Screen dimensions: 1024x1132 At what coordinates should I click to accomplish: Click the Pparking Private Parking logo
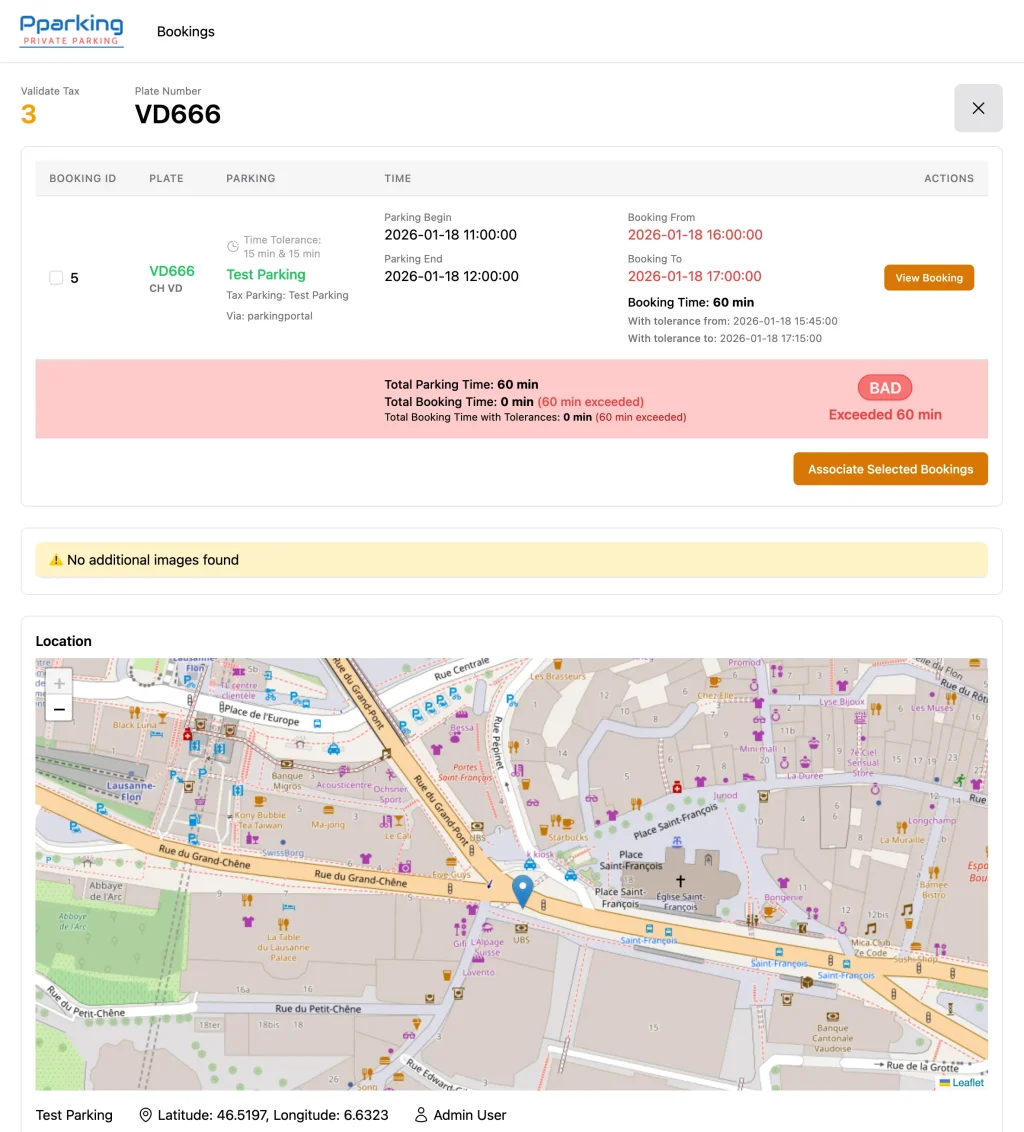point(72,31)
